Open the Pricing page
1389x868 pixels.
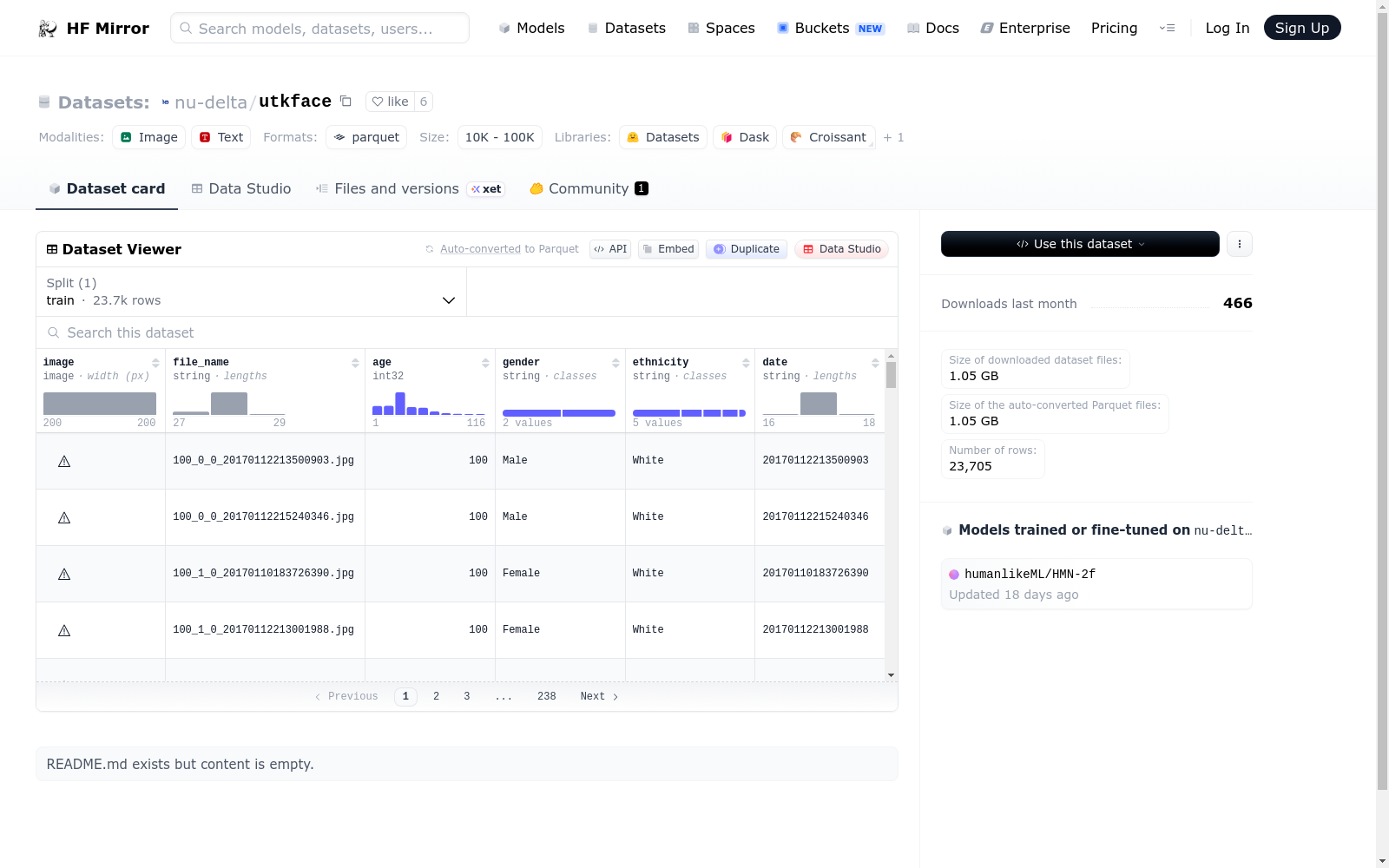tap(1114, 28)
